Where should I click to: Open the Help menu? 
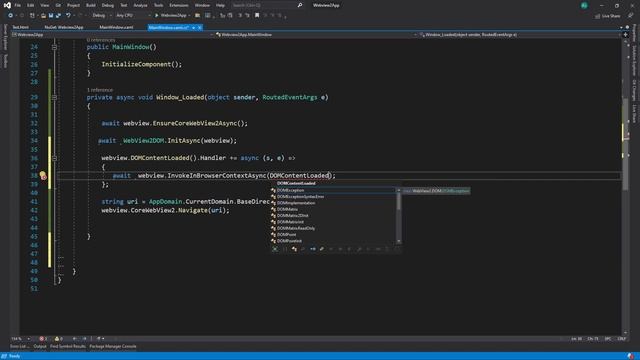coord(220,5)
